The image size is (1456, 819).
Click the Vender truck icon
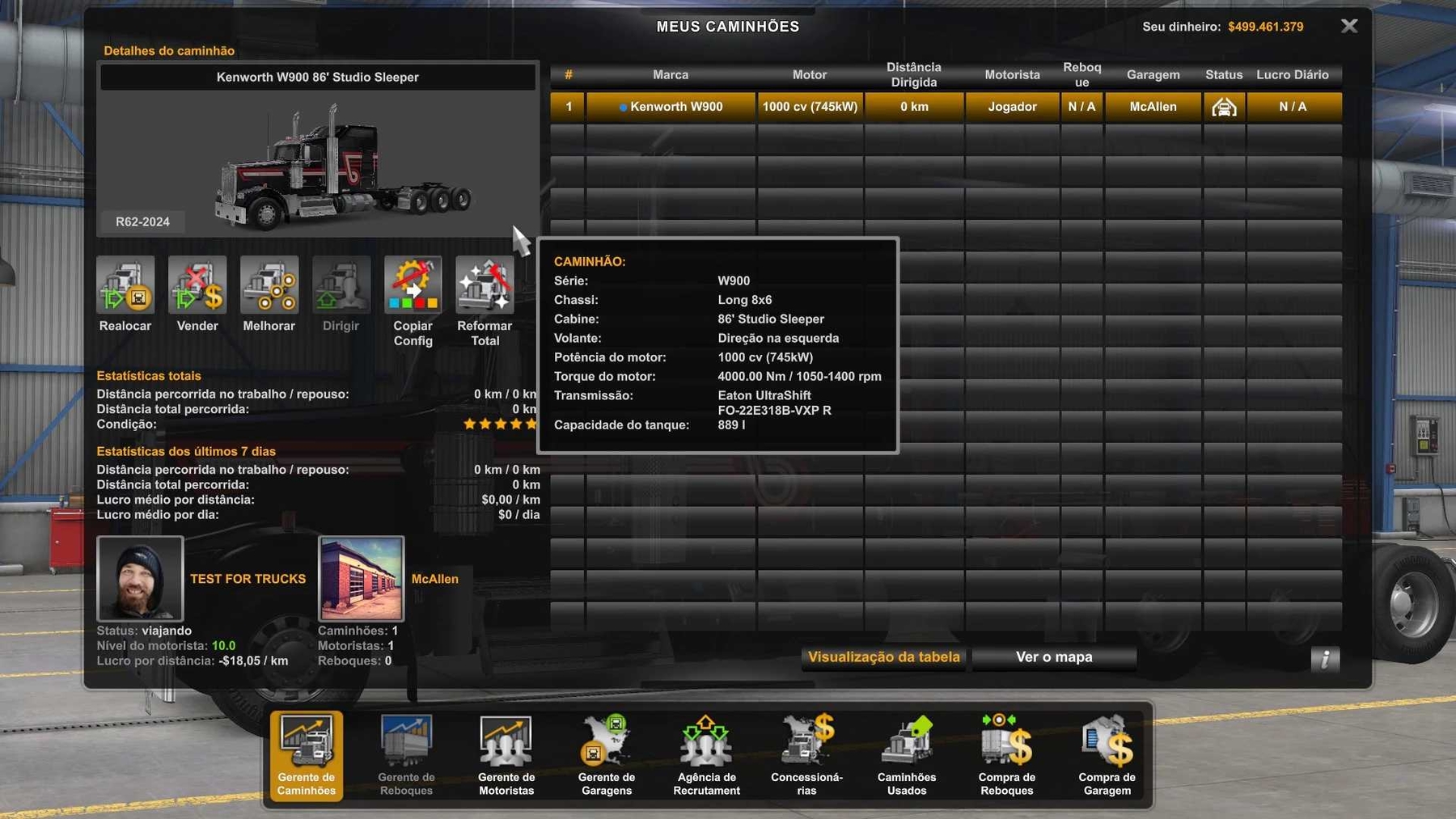[x=197, y=285]
